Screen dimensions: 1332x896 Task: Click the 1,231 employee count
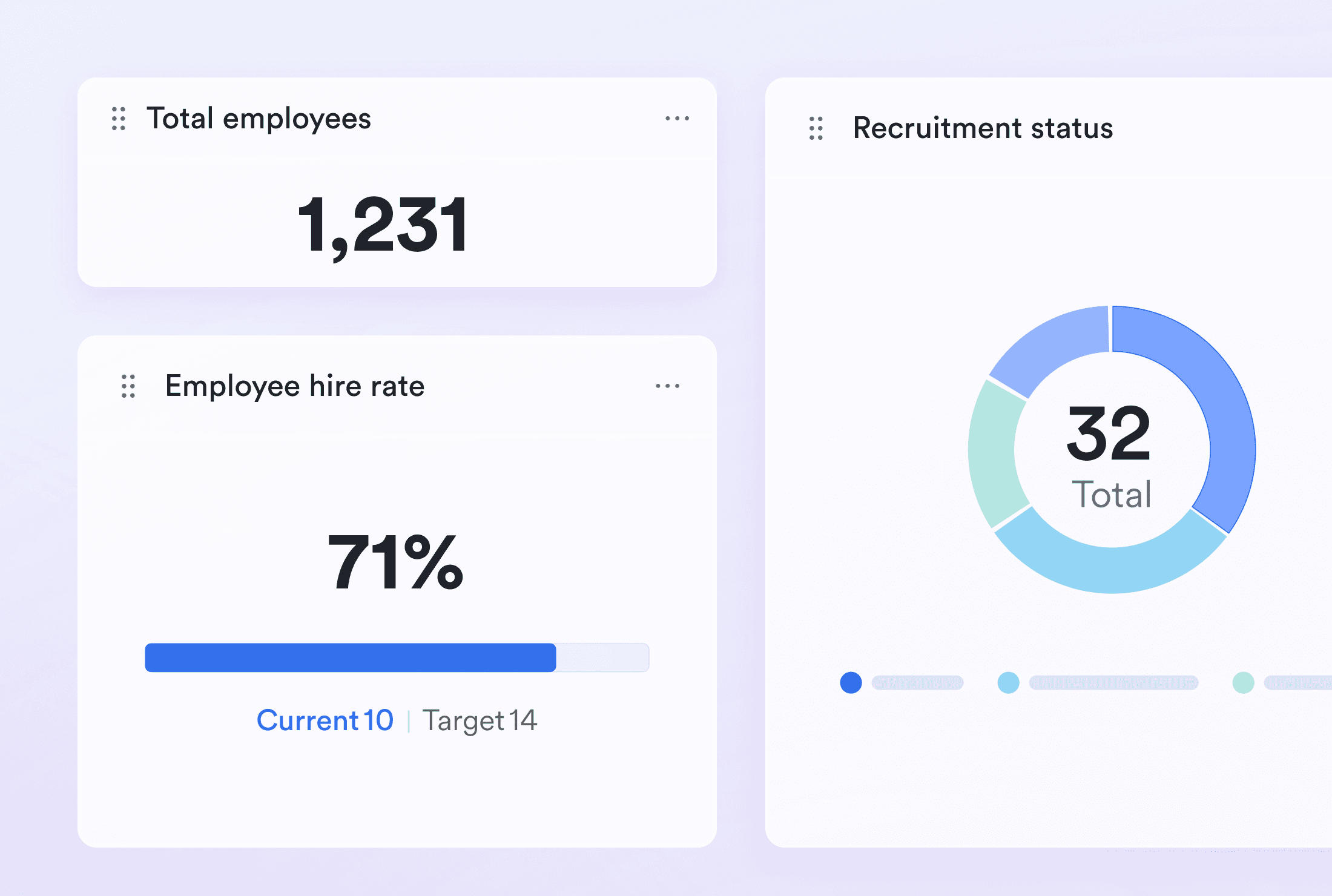pyautogui.click(x=383, y=225)
